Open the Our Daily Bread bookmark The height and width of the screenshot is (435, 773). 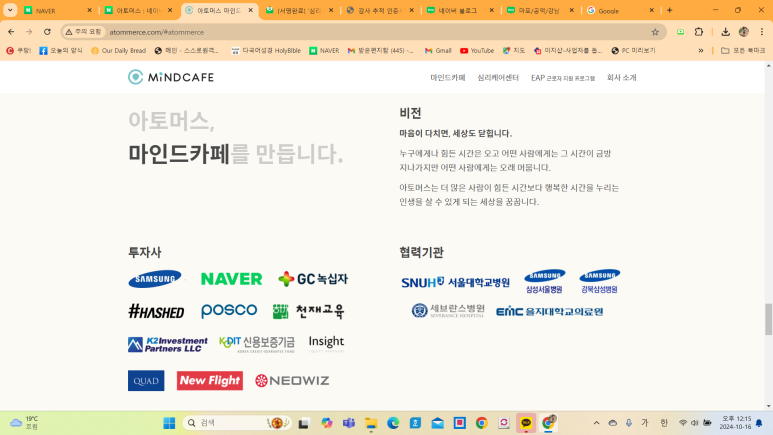pos(118,50)
